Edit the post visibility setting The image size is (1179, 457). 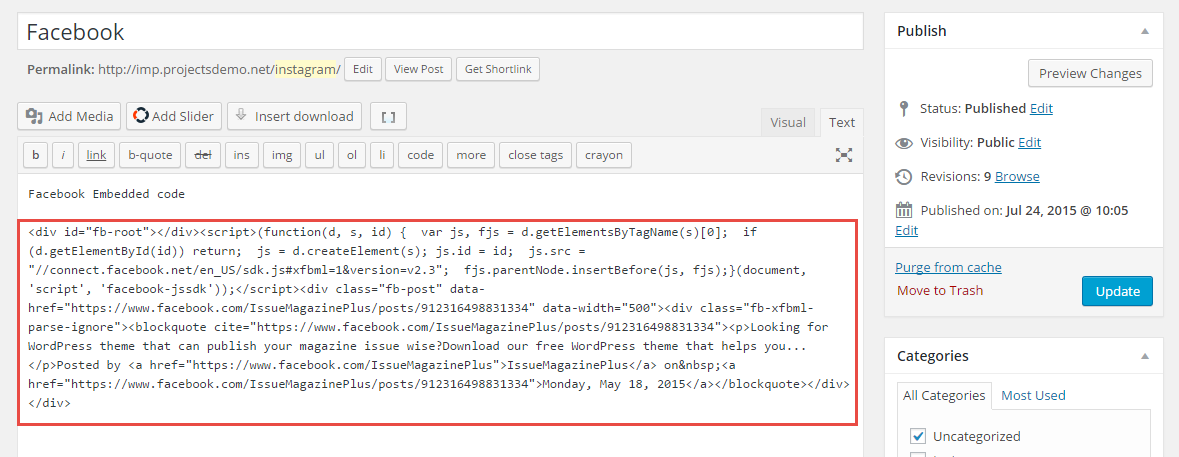tap(1029, 142)
